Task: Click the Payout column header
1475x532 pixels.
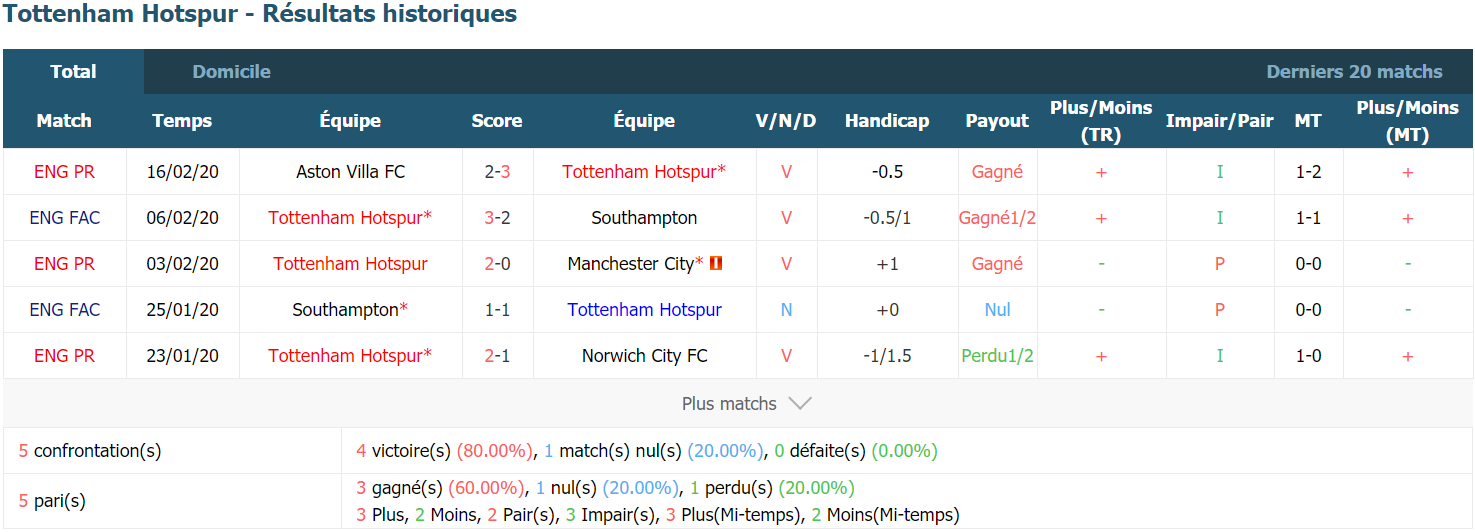Action: (x=997, y=121)
